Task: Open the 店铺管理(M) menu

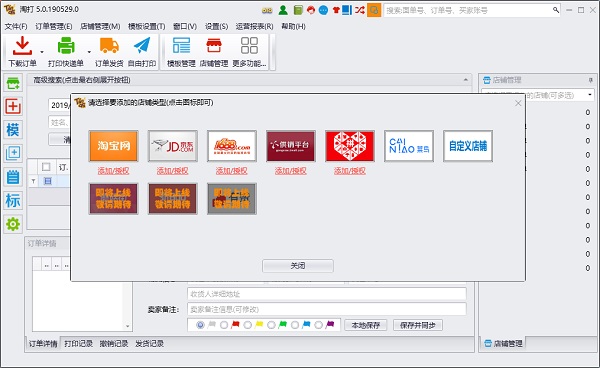Action: pos(100,26)
